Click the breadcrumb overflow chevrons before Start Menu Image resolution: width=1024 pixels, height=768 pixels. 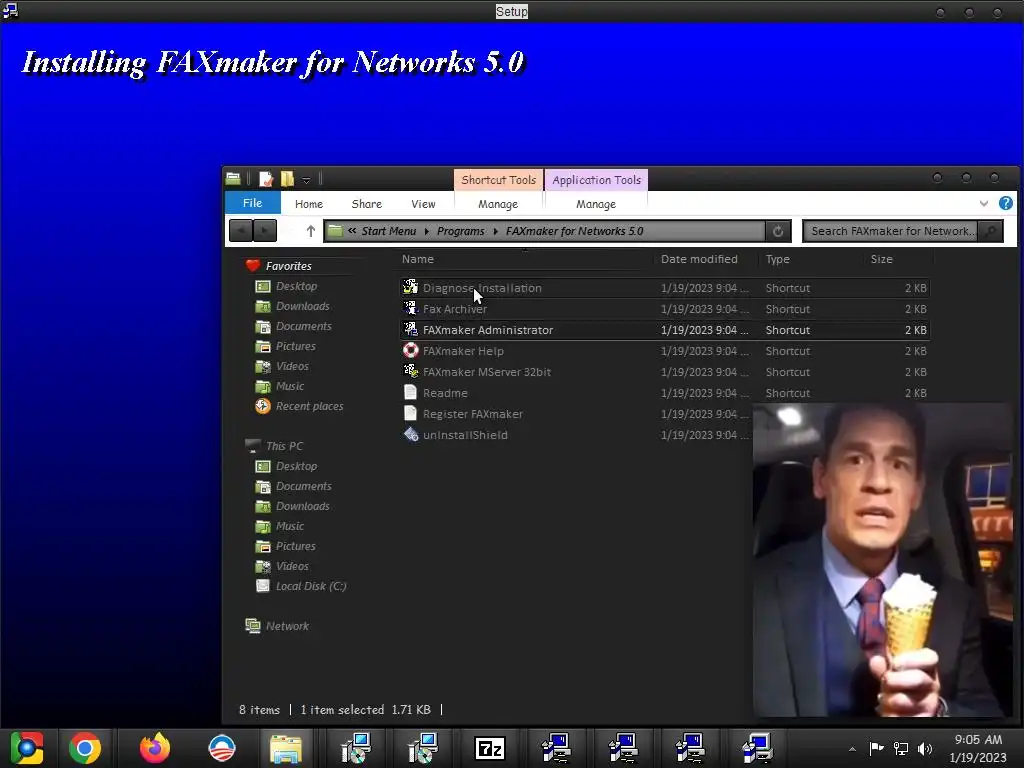point(352,231)
